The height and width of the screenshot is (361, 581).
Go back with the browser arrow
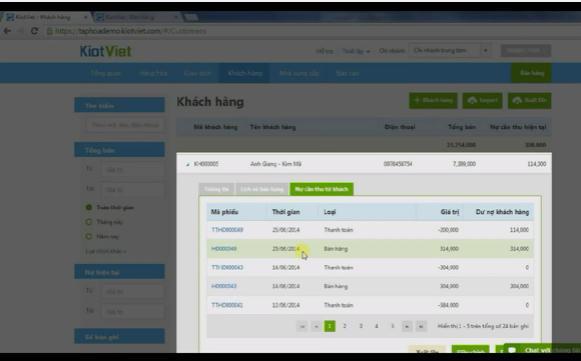[7, 31]
